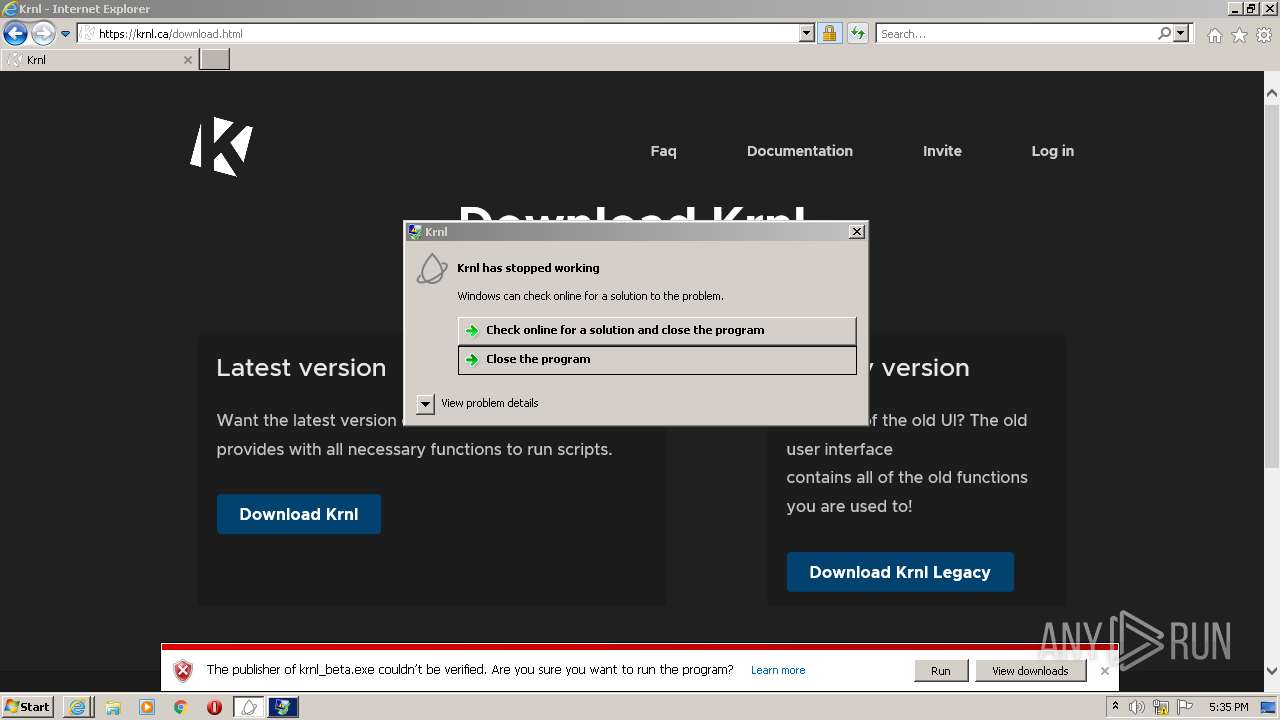Select the Krnl app taskbar button
The width and height of the screenshot is (1280, 720).
(x=249, y=707)
